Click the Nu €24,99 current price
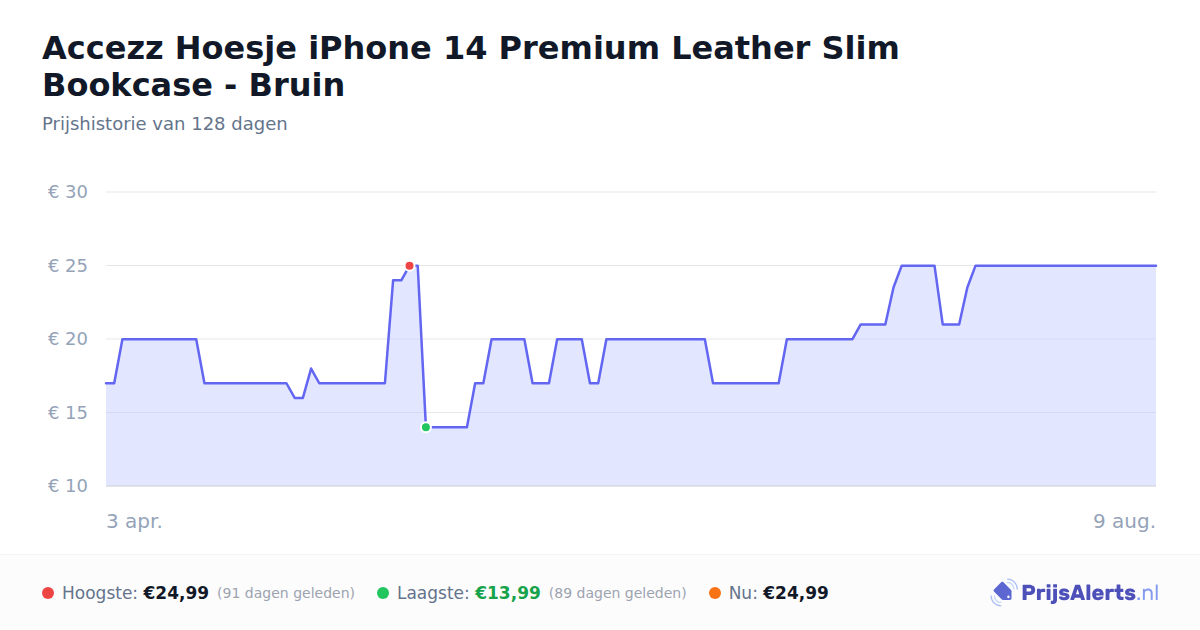1200x630 pixels. (x=796, y=593)
